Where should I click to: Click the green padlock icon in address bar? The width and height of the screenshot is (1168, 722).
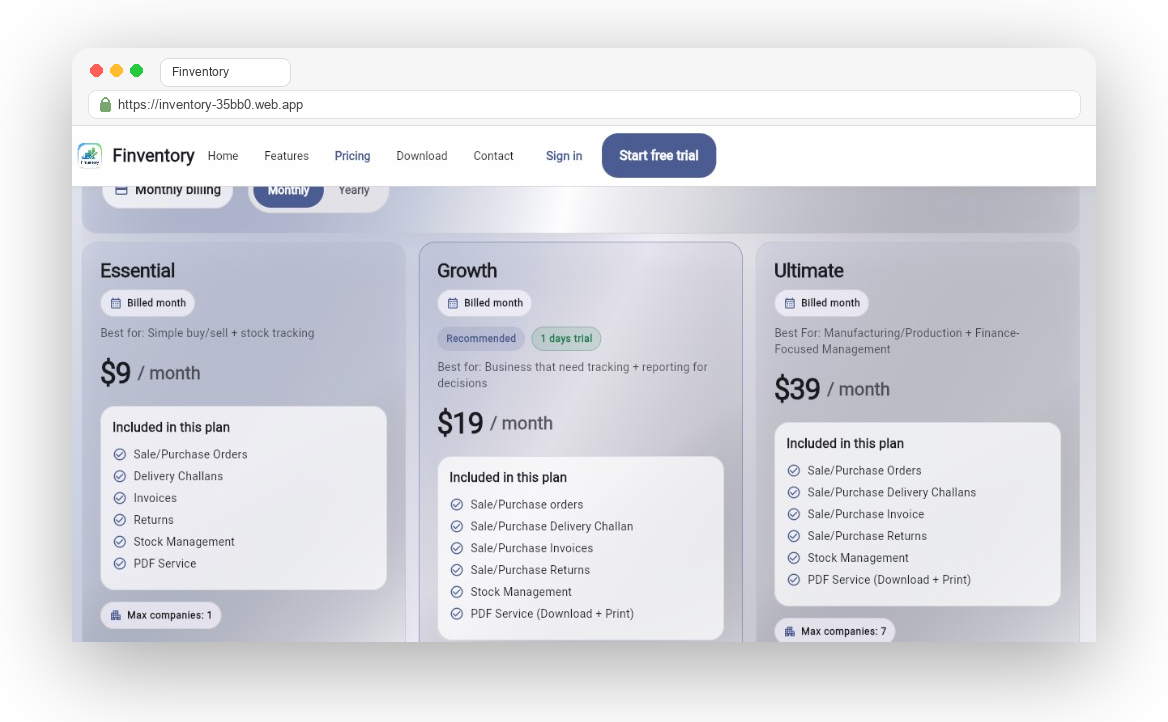[105, 104]
